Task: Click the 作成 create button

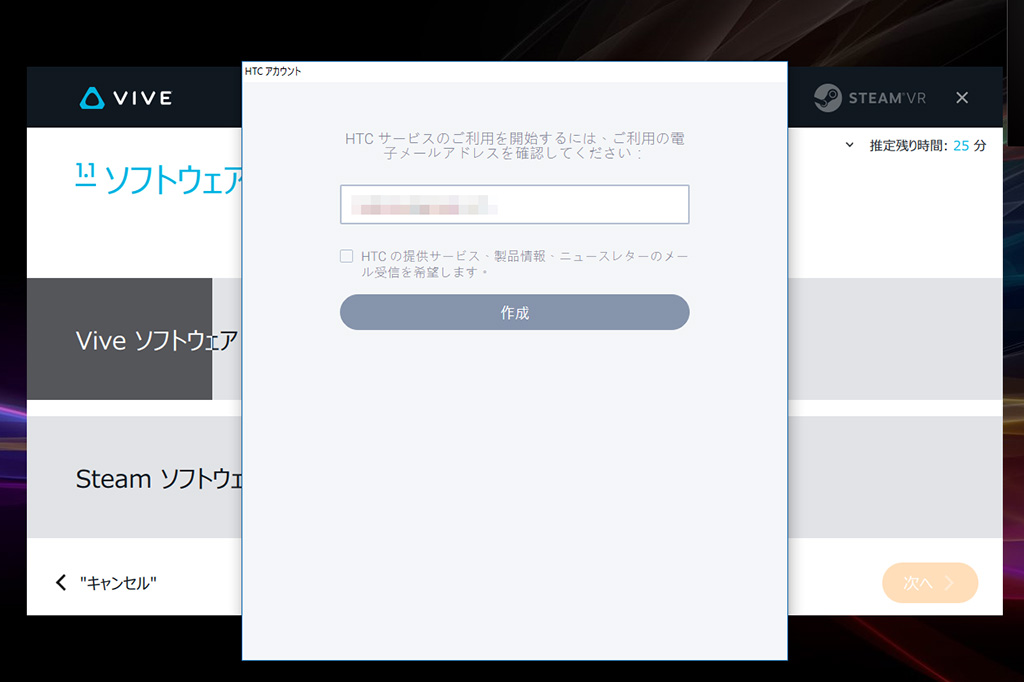Action: pyautogui.click(x=515, y=312)
